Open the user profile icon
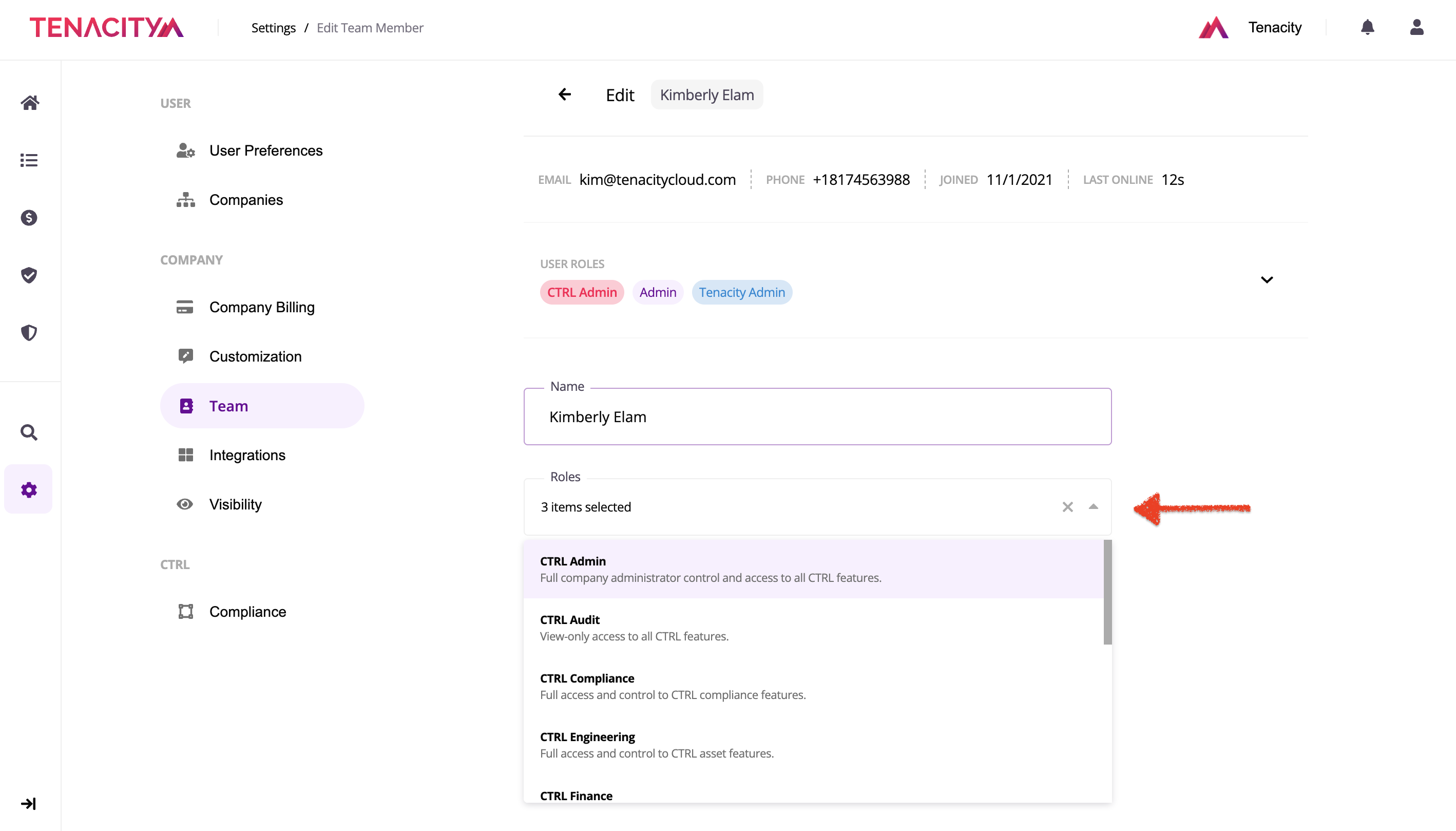The height and width of the screenshot is (831, 1456). point(1416,27)
